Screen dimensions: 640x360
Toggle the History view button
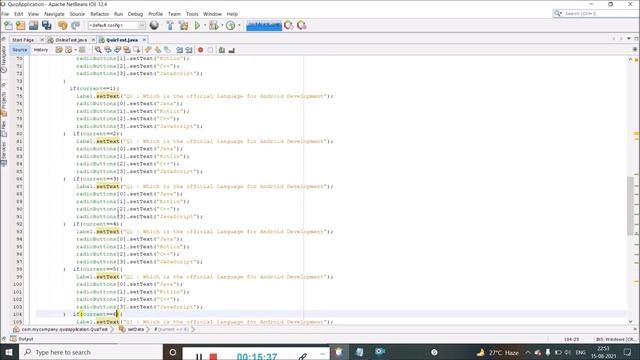pos(41,50)
